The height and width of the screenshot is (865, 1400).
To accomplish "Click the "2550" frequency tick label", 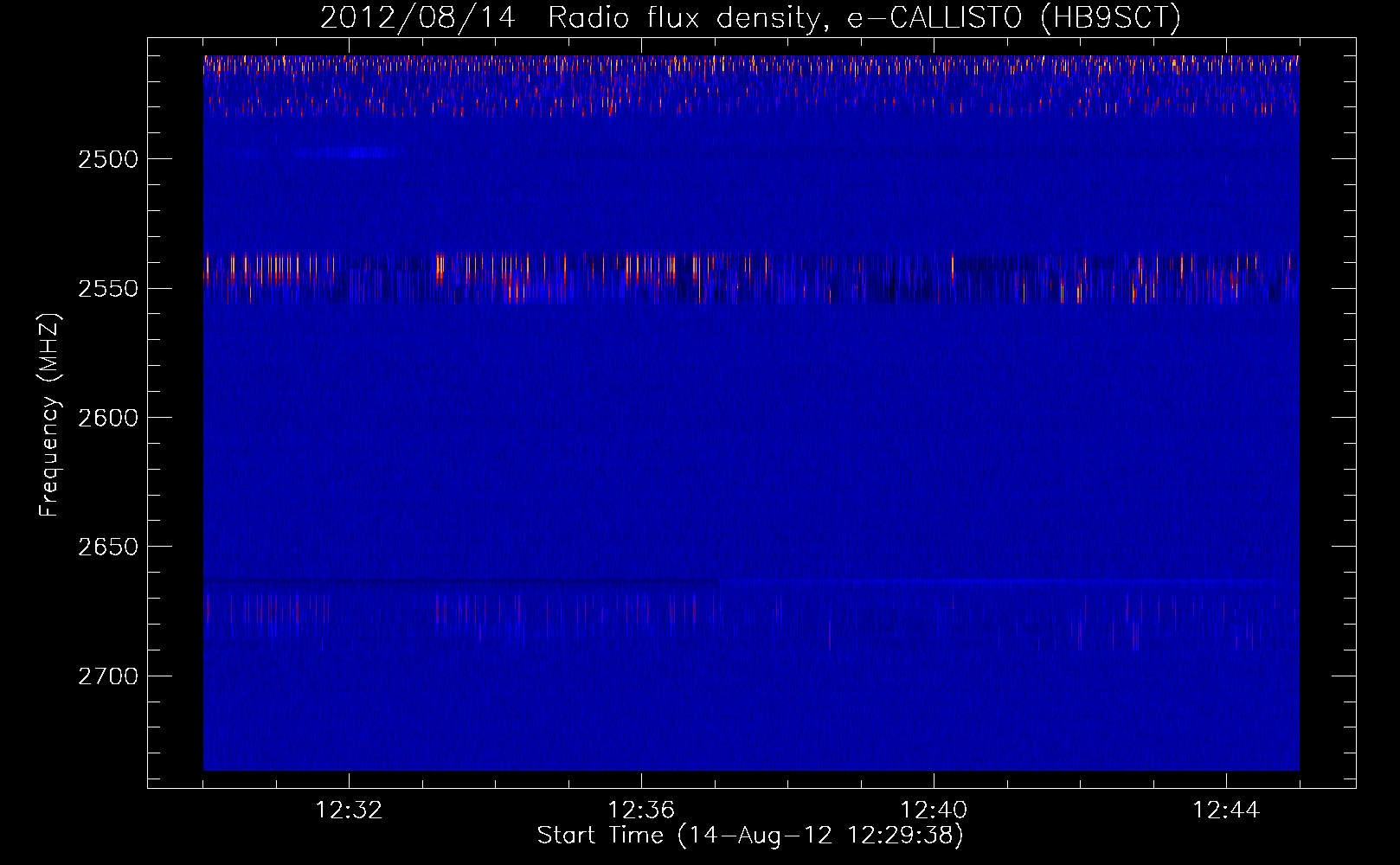I will (107, 289).
